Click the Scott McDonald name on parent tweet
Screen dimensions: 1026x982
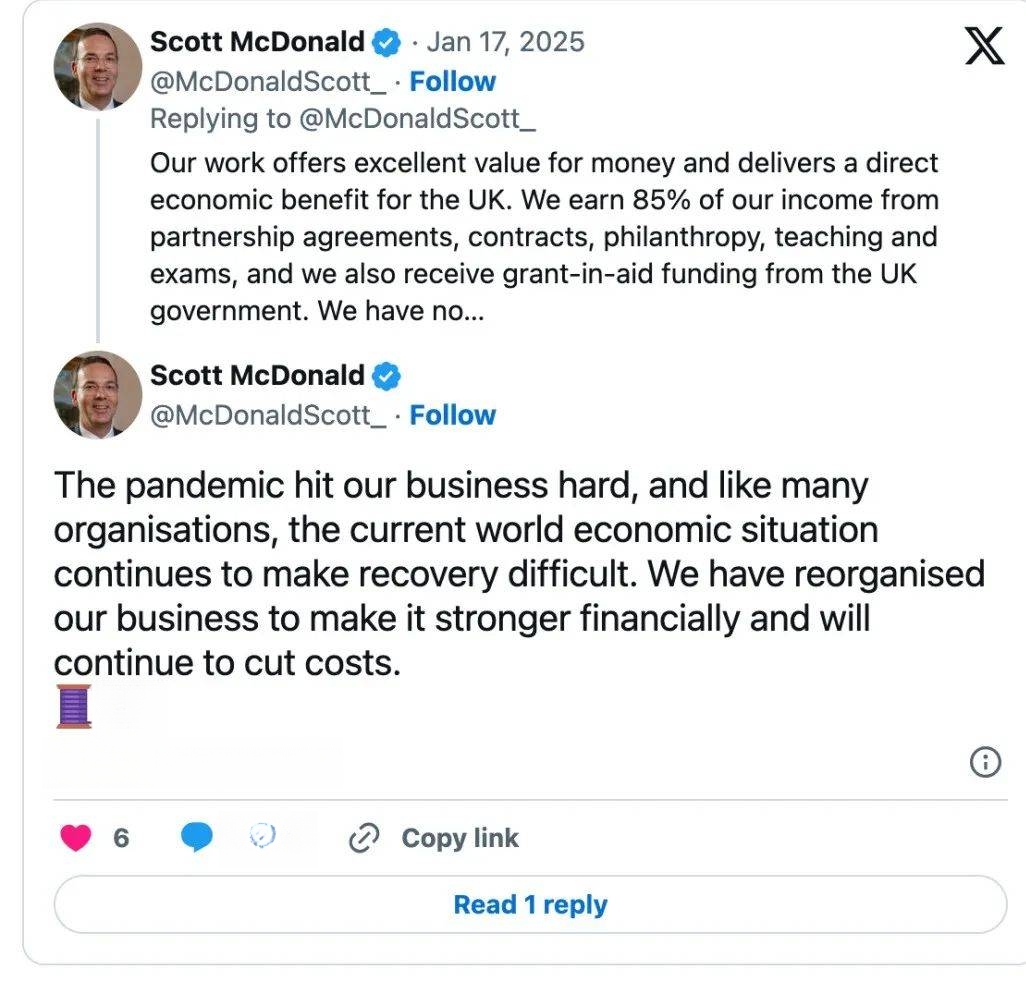pyautogui.click(x=257, y=42)
